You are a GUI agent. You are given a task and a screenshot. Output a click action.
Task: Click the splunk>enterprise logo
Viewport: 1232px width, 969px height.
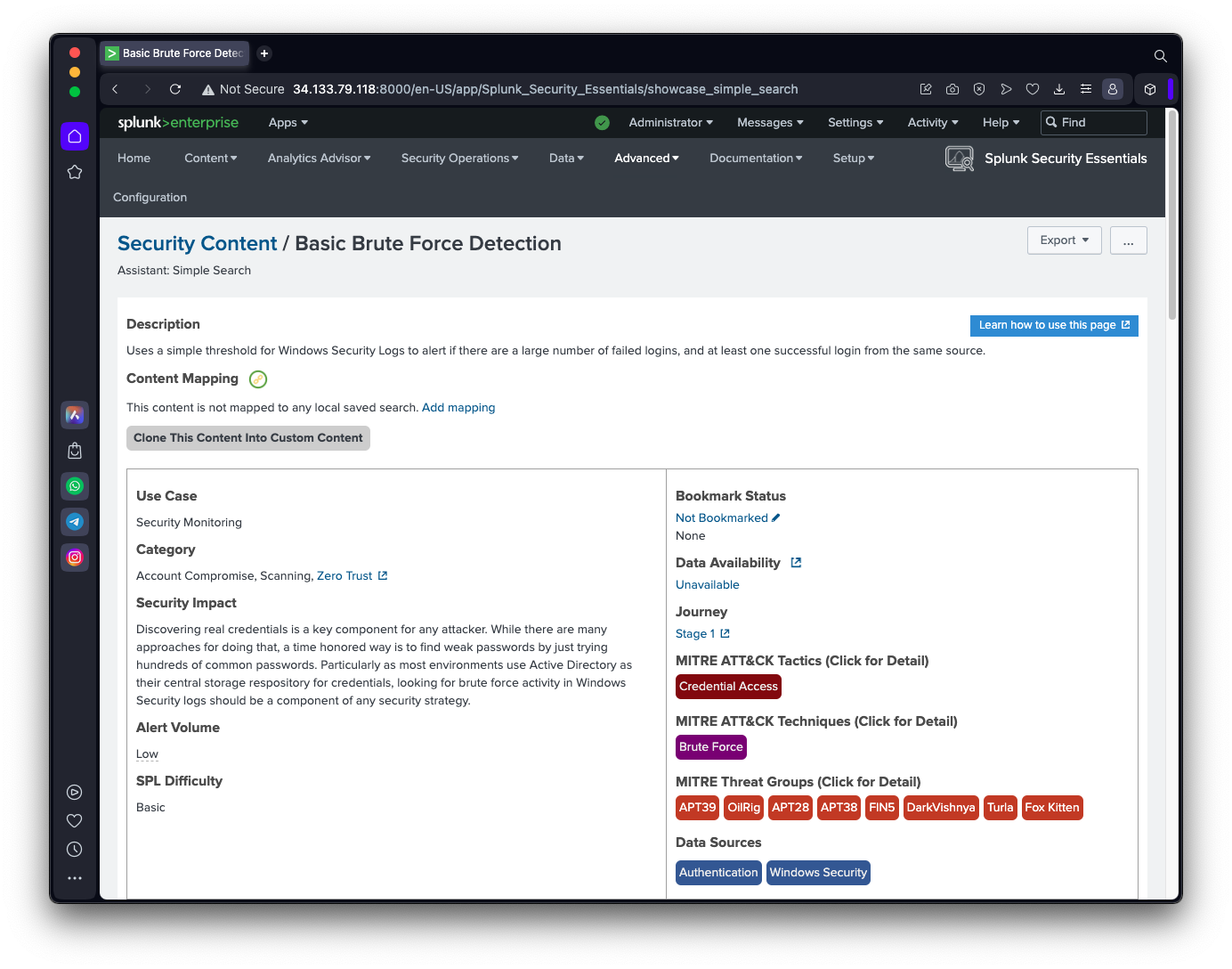(x=178, y=123)
